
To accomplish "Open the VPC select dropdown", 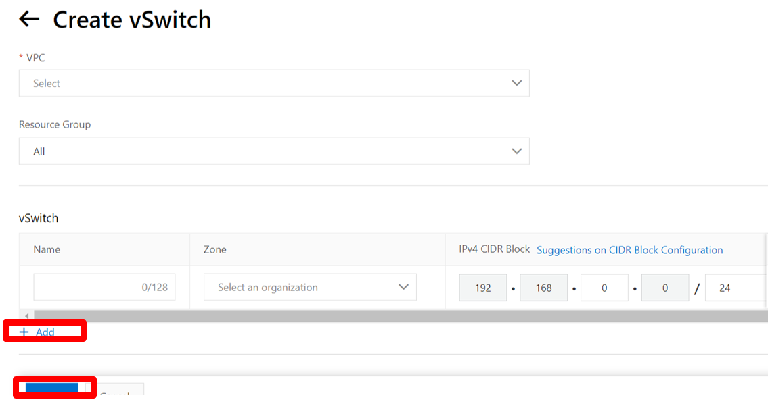I will click(274, 83).
